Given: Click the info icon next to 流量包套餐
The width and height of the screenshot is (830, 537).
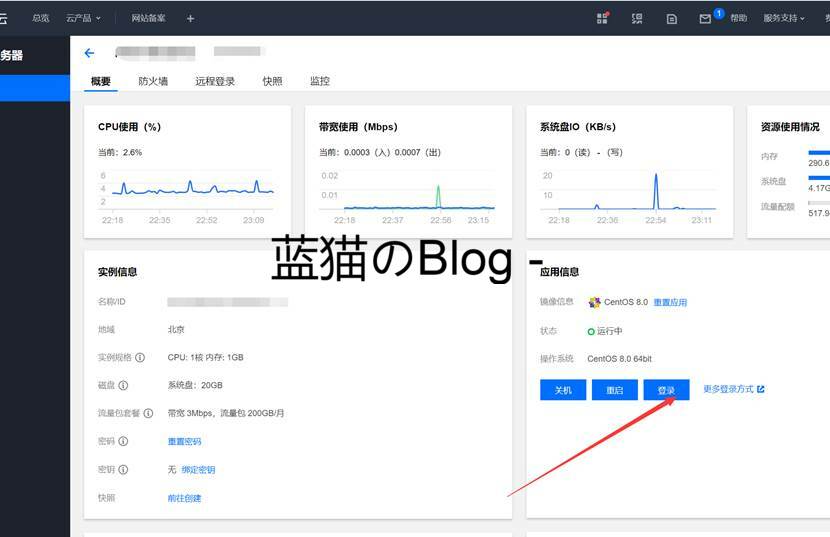Looking at the screenshot, I should 148,413.
